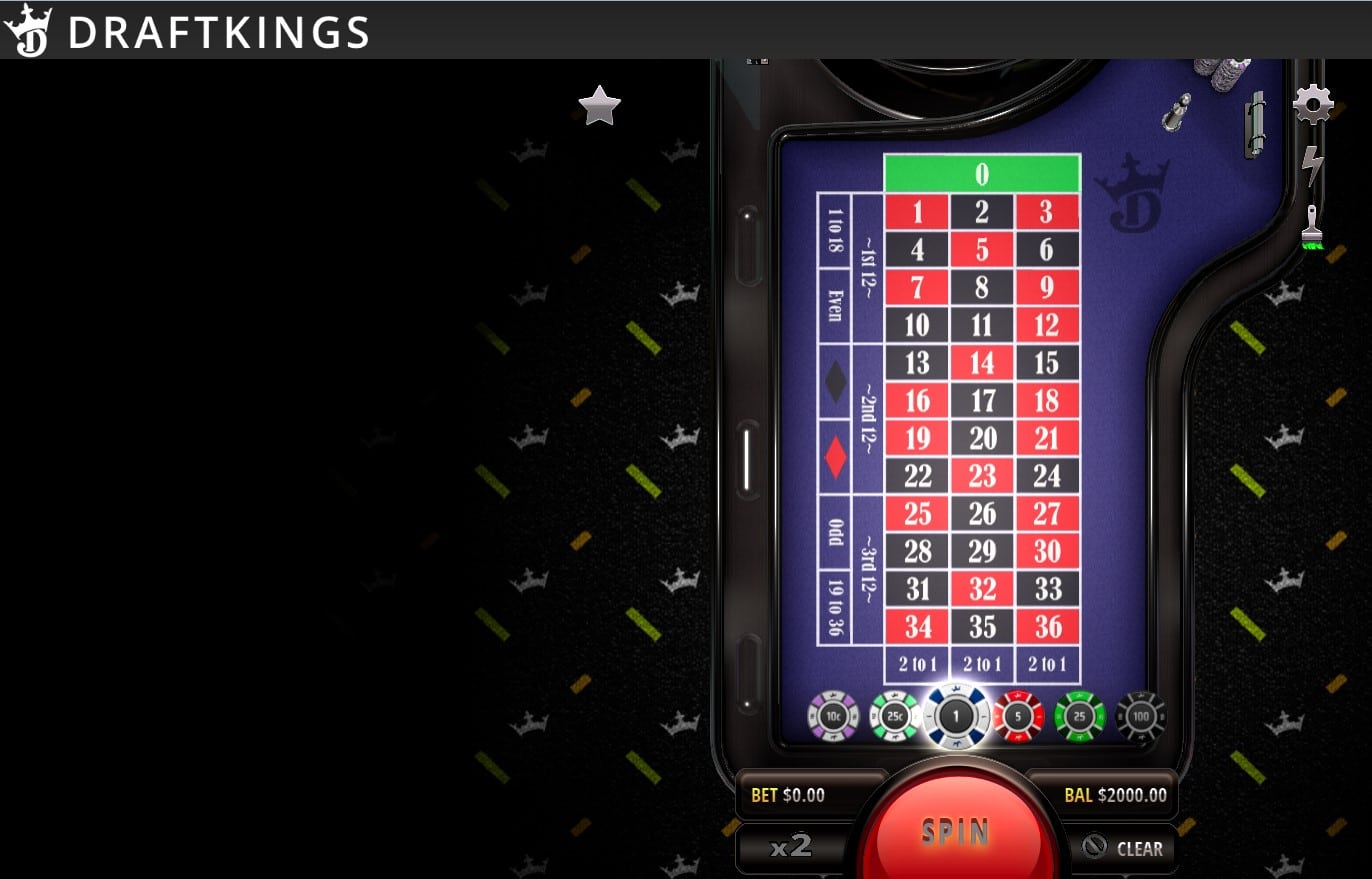The image size is (1372, 879).
Task: Bet on the red diamond
Action: [x=835, y=457]
